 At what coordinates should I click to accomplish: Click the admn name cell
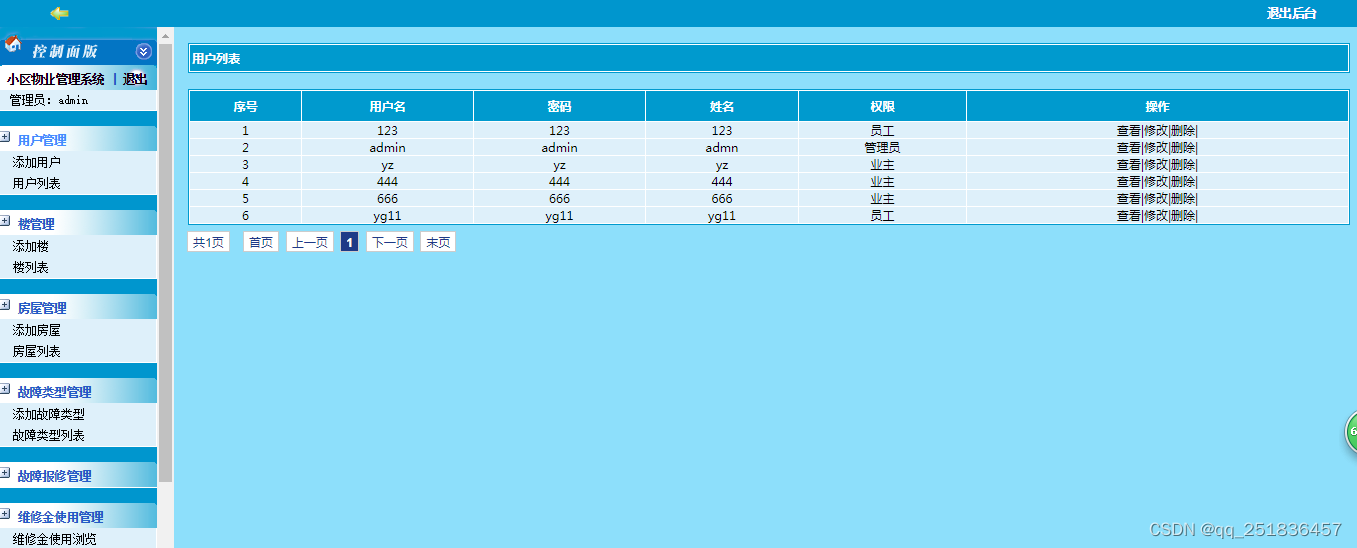tap(722, 147)
